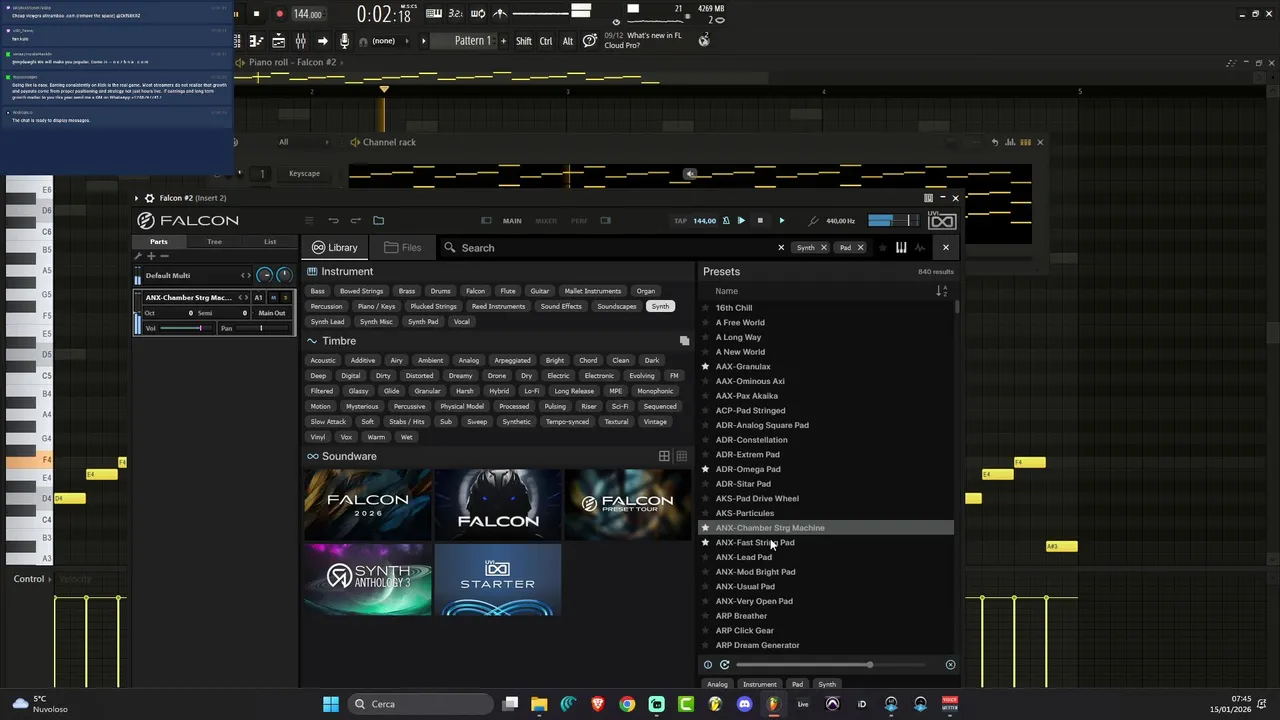Click the FL Studio microphone icon

(344, 41)
